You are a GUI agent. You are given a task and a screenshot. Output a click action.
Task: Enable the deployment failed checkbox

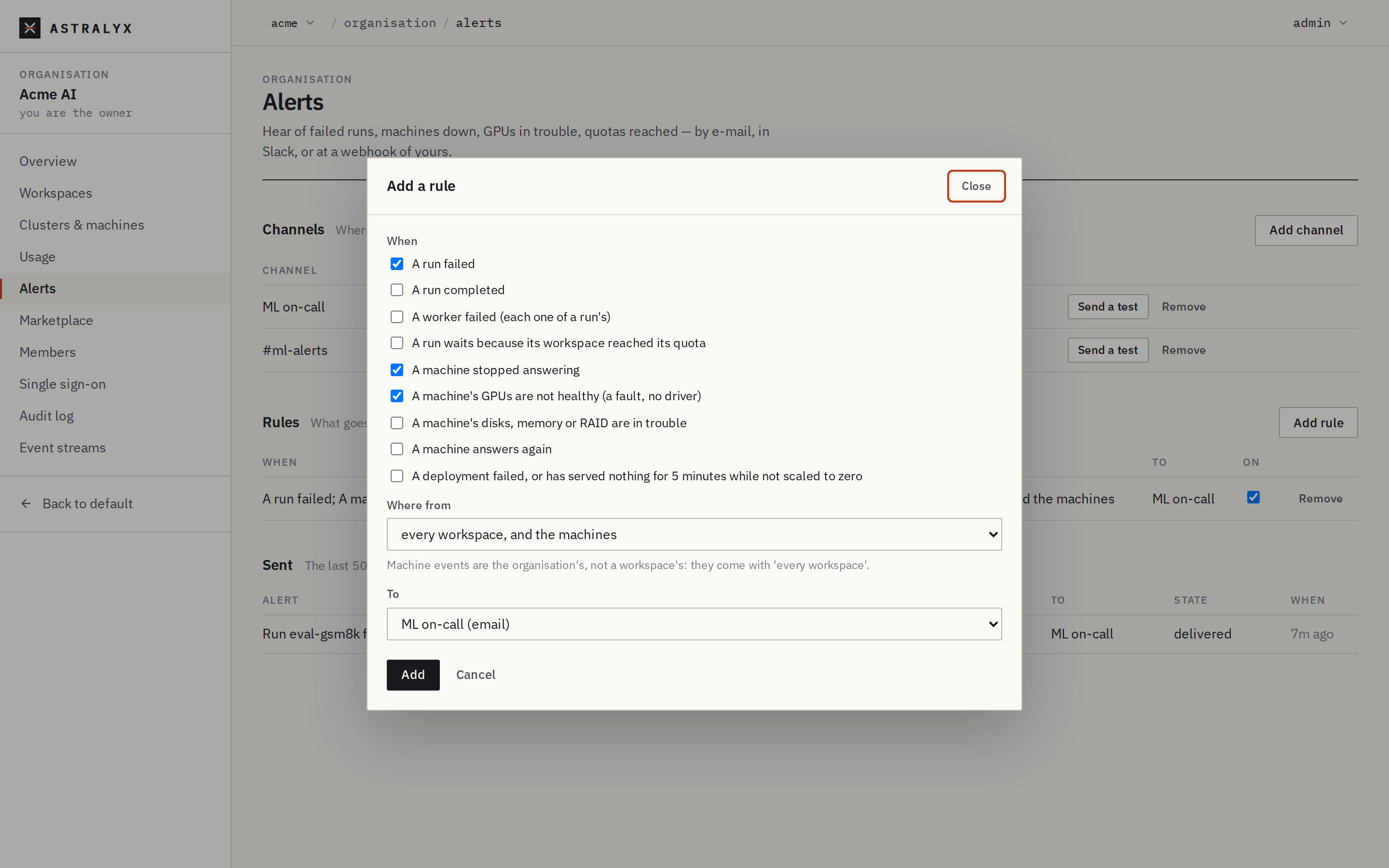pyautogui.click(x=396, y=476)
